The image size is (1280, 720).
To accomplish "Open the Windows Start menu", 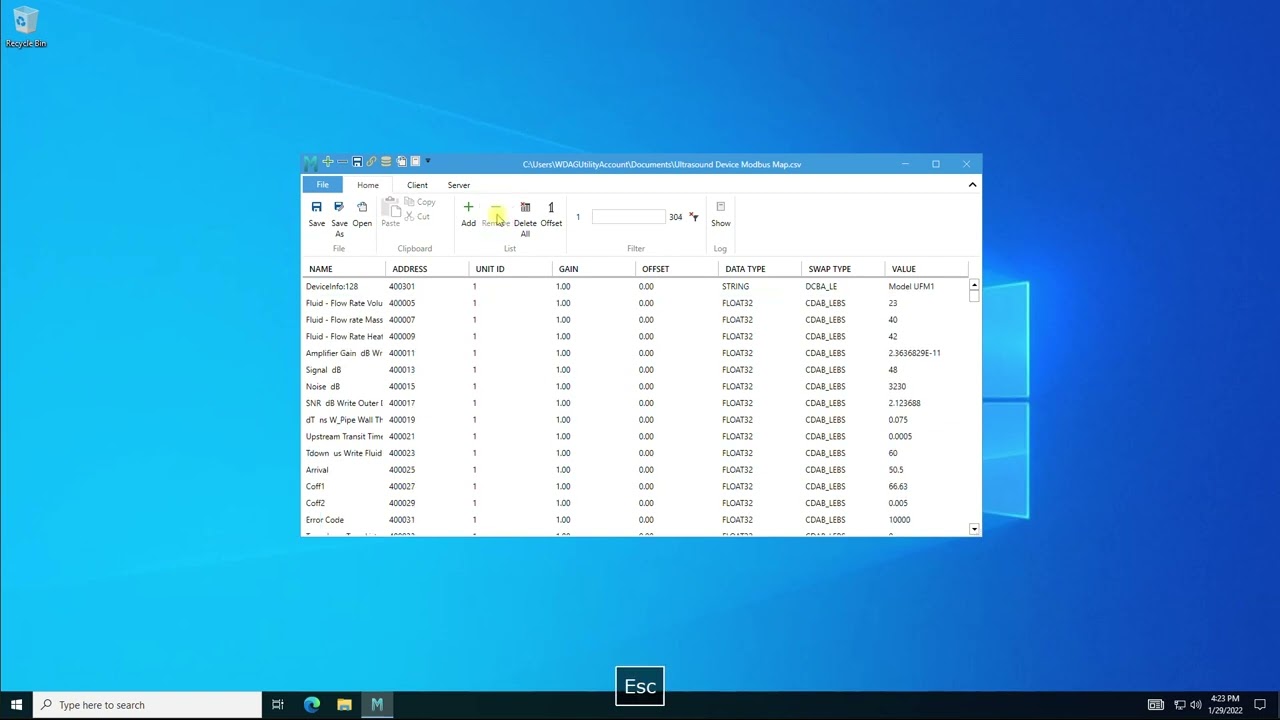I will point(16,705).
